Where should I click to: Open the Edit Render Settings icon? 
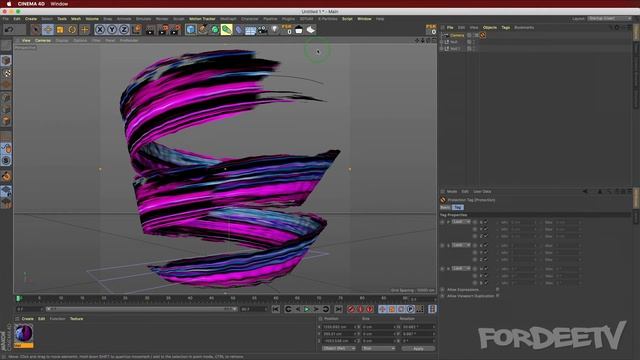176,29
